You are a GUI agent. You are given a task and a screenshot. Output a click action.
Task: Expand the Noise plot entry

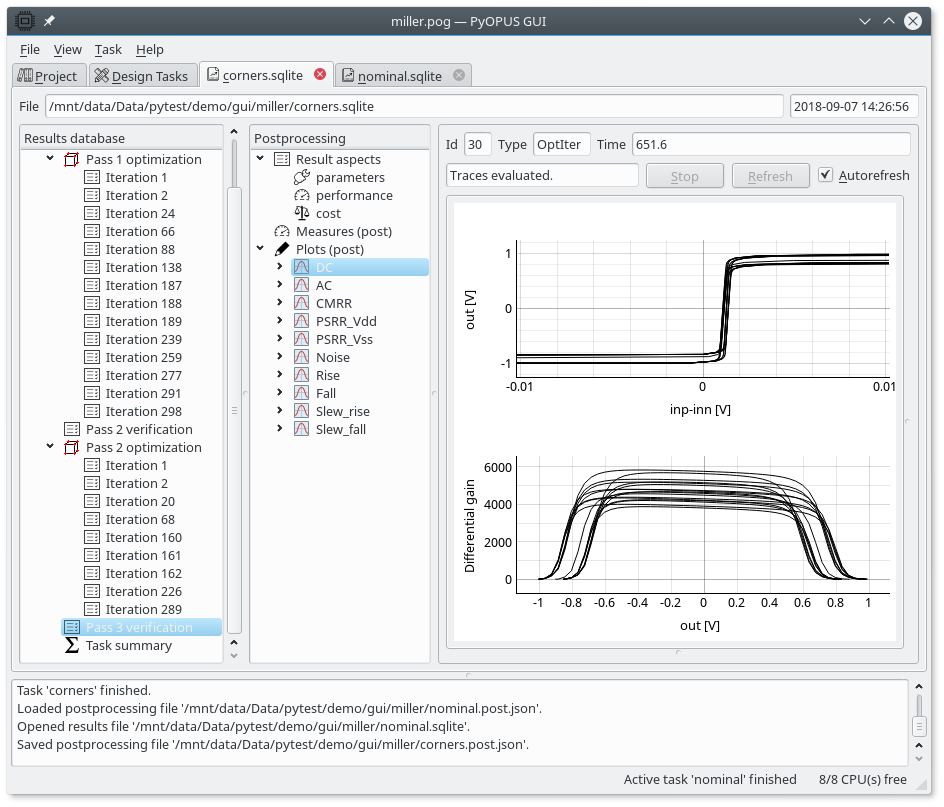[x=280, y=357]
